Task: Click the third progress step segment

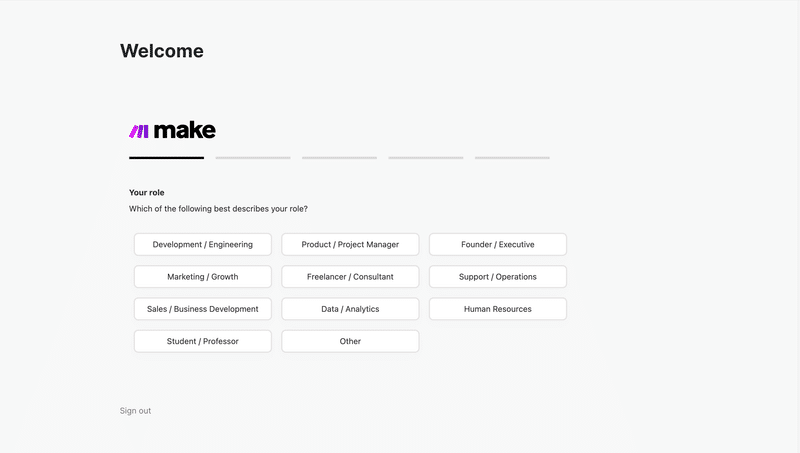Action: coord(339,158)
